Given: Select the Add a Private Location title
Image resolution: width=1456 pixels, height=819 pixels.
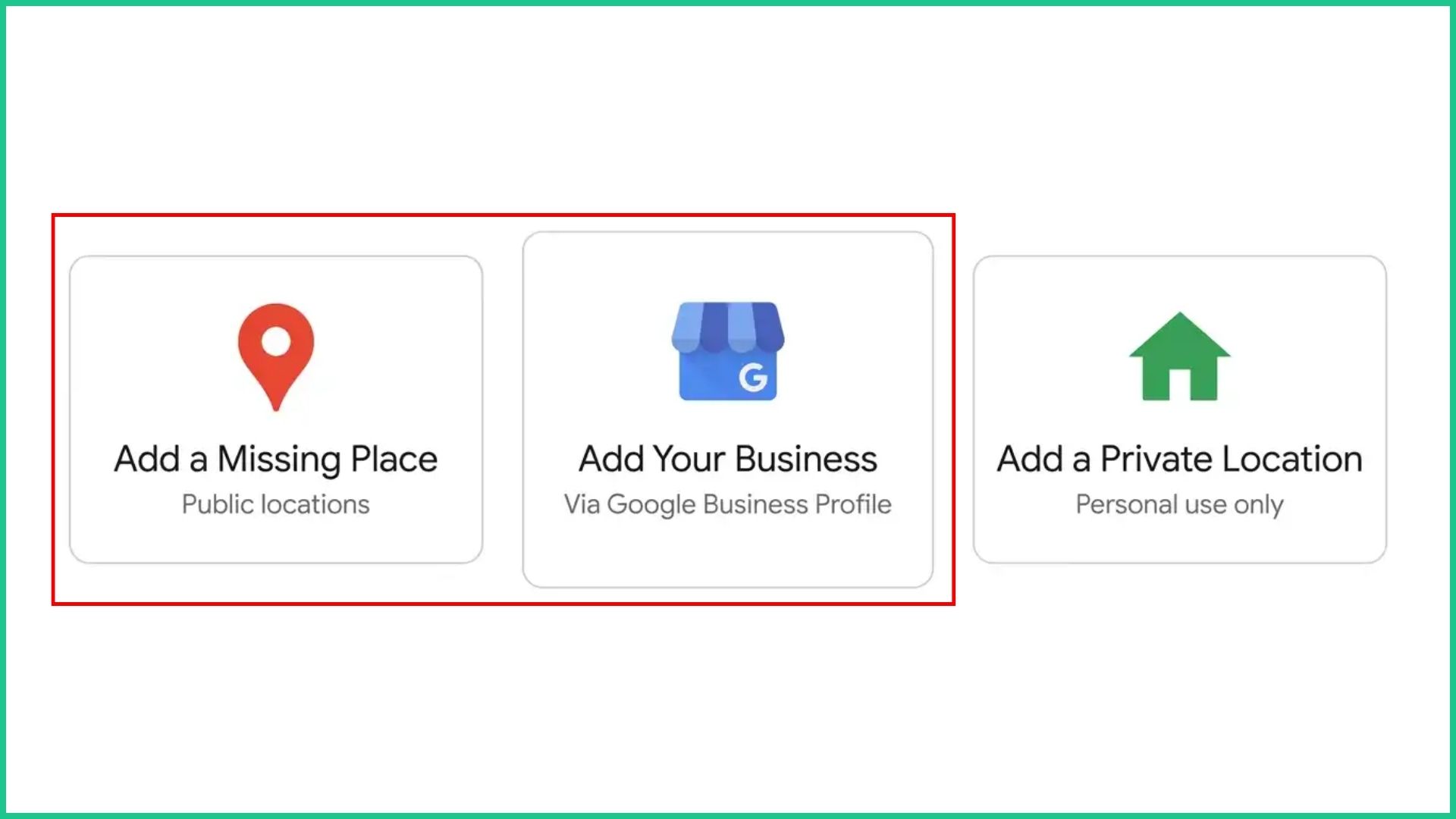Looking at the screenshot, I should (1180, 459).
